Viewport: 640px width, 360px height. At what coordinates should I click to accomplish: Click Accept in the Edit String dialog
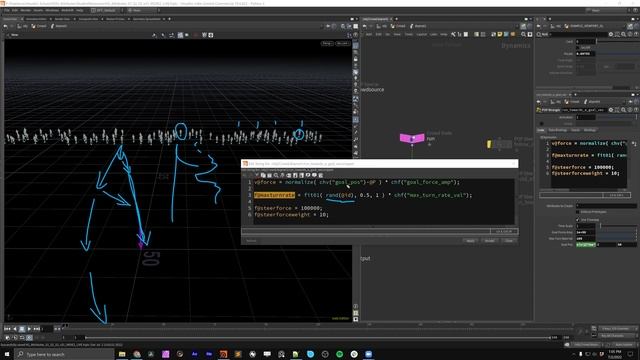click(489, 241)
